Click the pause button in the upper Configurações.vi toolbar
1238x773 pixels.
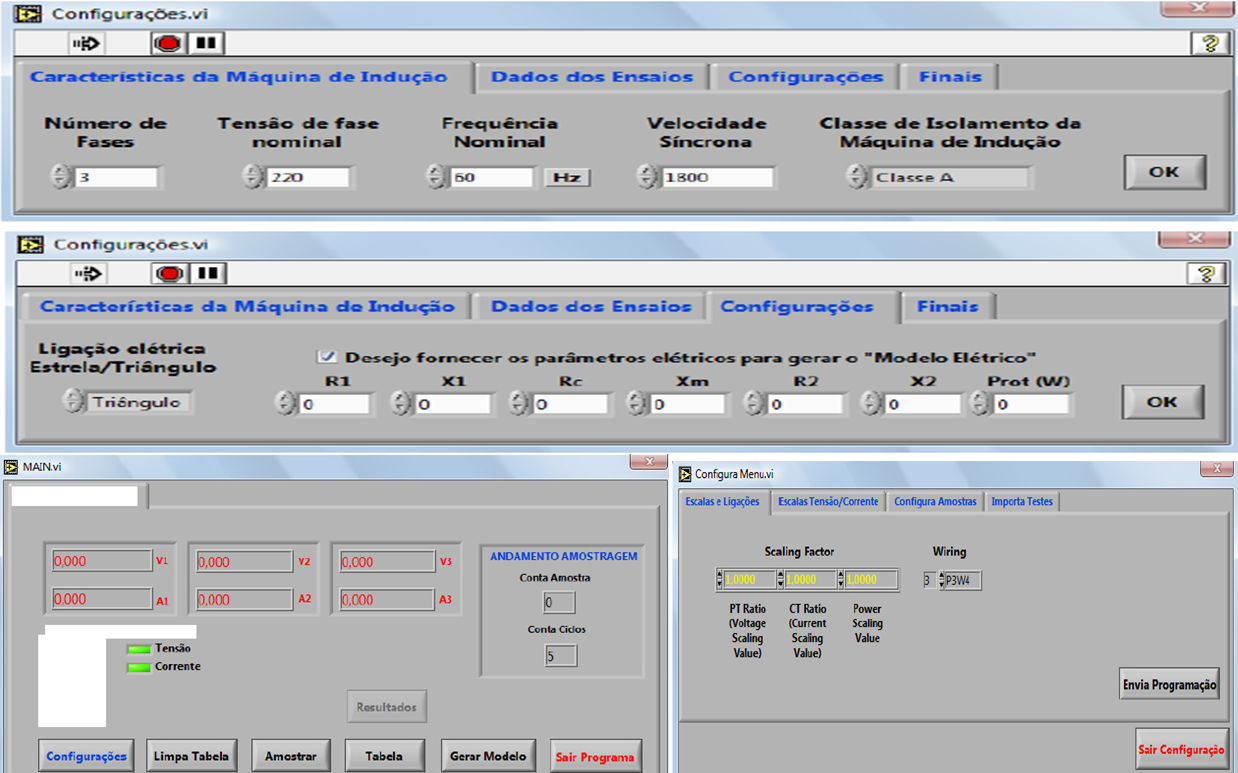[207, 43]
